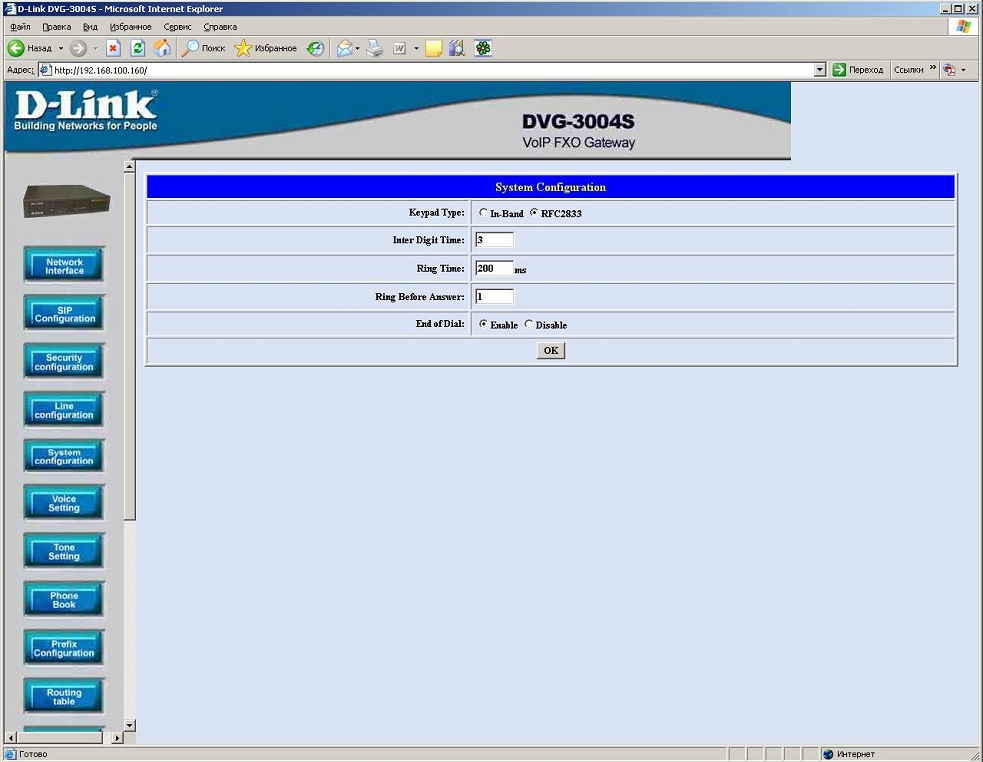
Task: Select In-Band keypad type
Action: 483,213
